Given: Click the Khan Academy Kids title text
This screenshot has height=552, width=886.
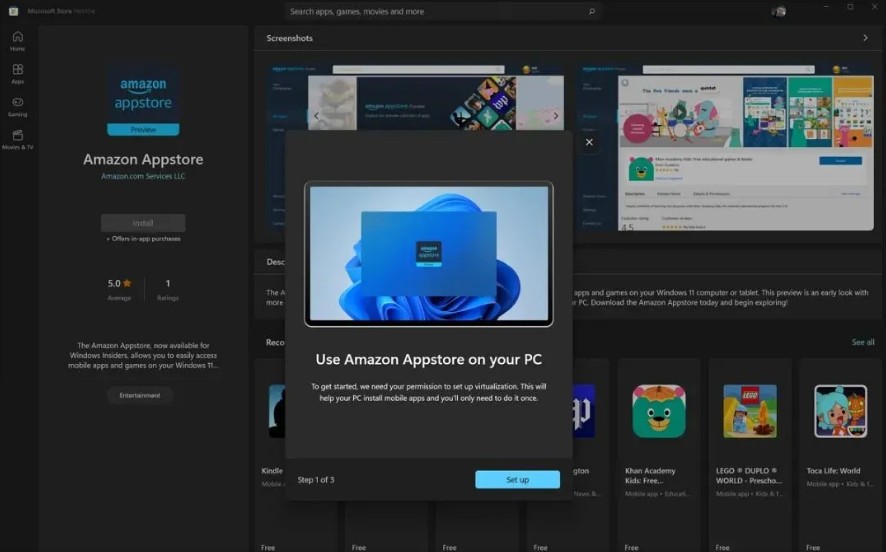Looking at the screenshot, I should point(650,476).
